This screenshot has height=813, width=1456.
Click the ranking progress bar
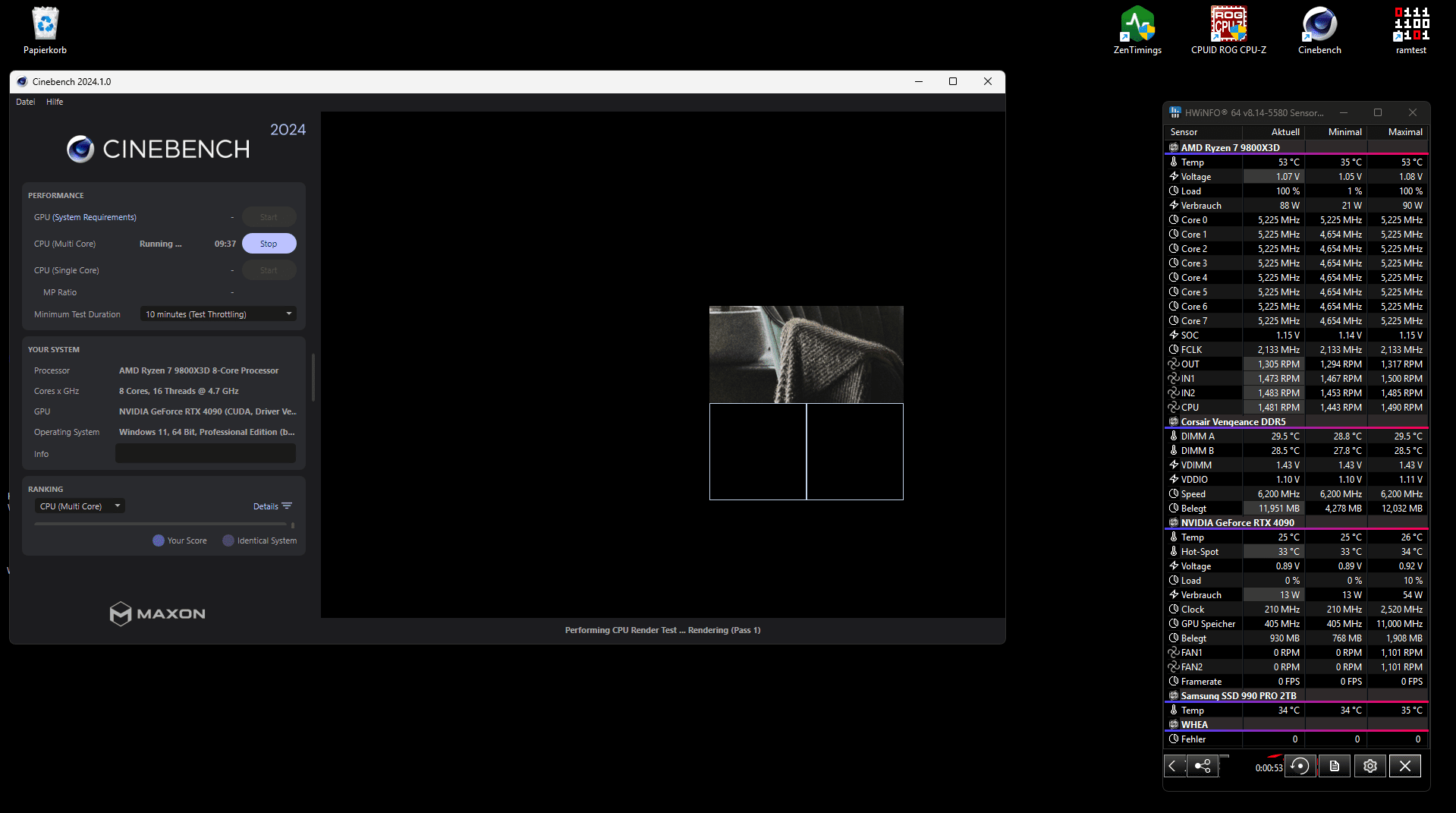pos(161,524)
